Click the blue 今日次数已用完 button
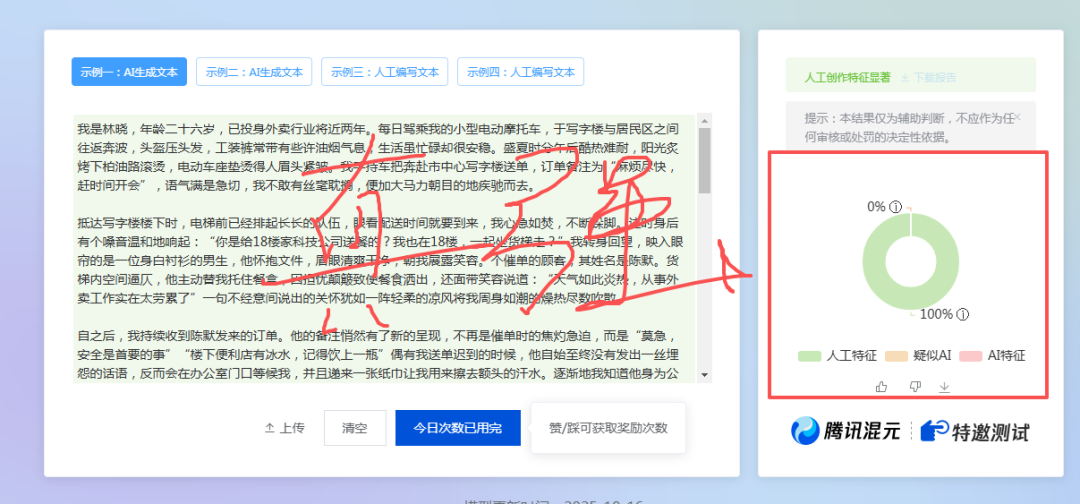Viewport: 1080px width, 504px height. [457, 428]
